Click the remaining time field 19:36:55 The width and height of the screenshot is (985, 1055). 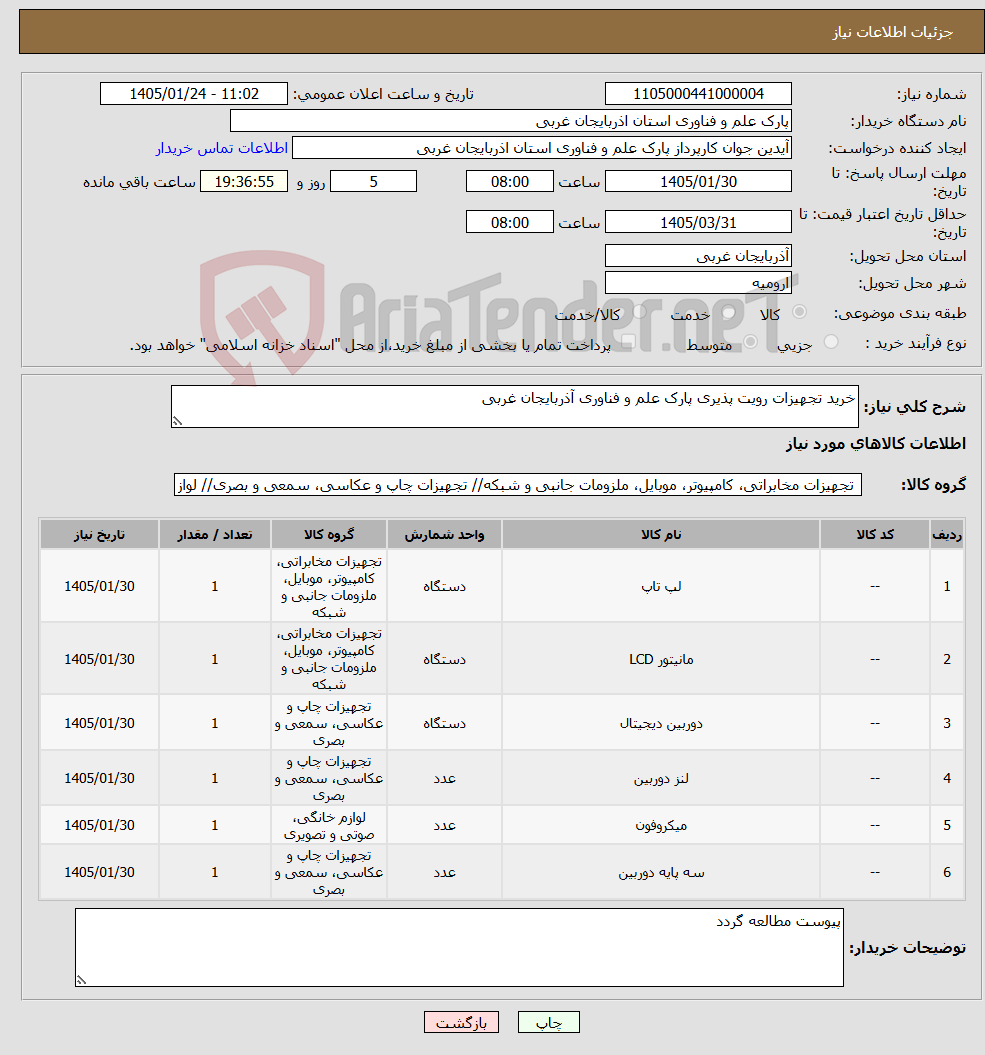point(244,182)
